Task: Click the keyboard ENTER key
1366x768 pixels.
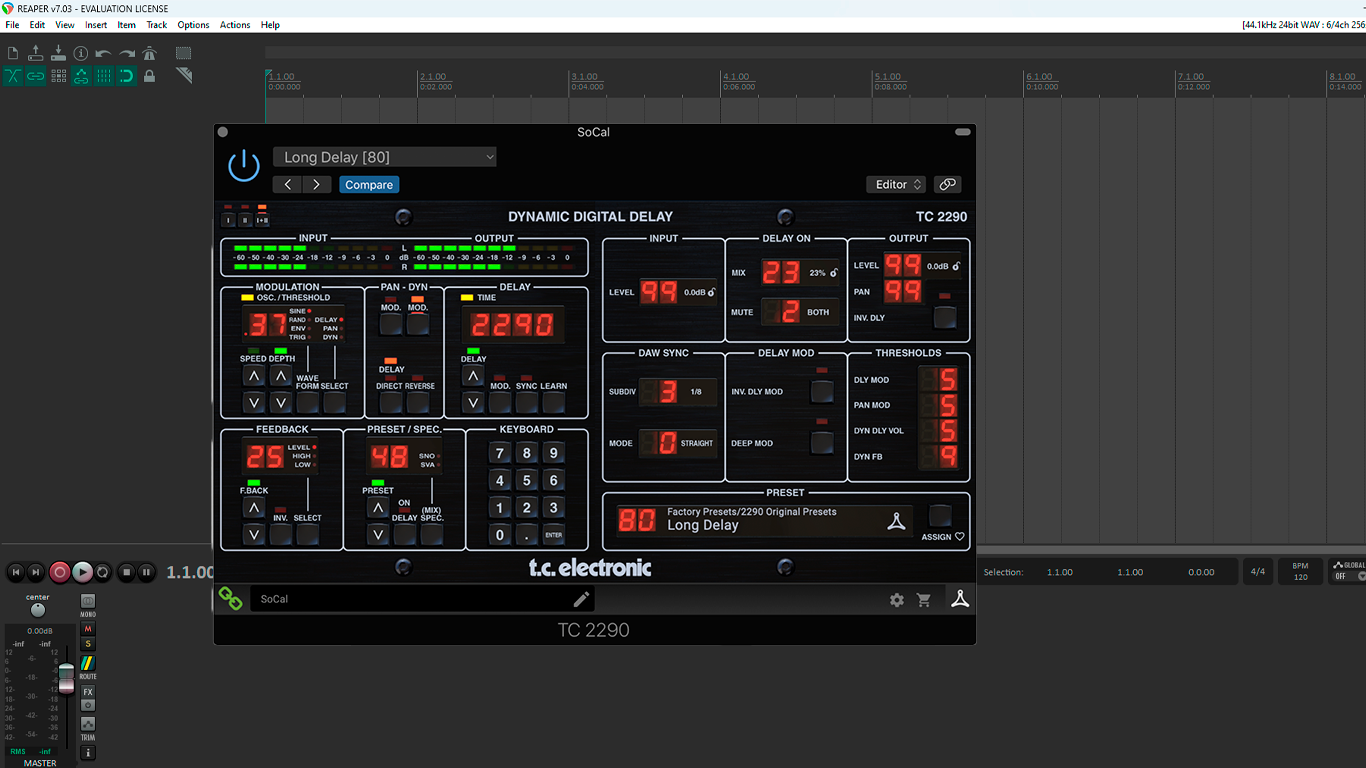Action: (x=553, y=535)
